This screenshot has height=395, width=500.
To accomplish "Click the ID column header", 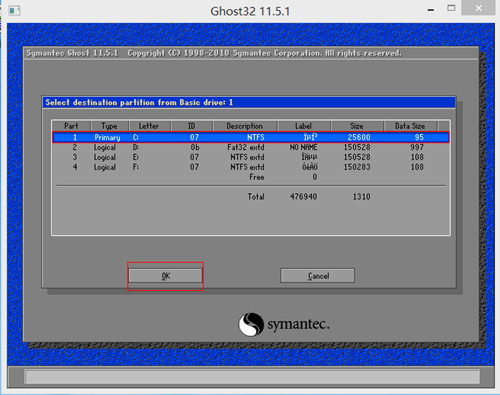I will [x=191, y=126].
